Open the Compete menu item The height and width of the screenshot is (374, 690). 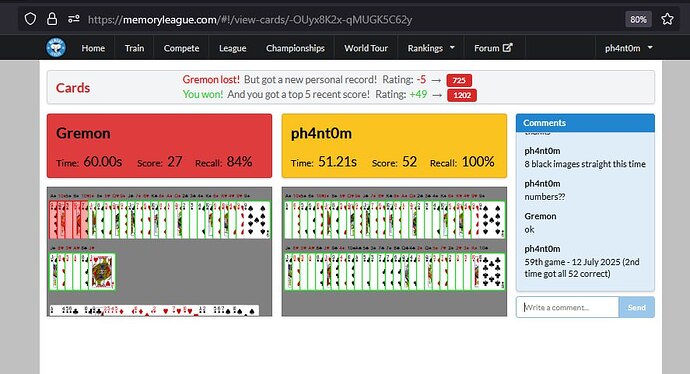click(181, 48)
